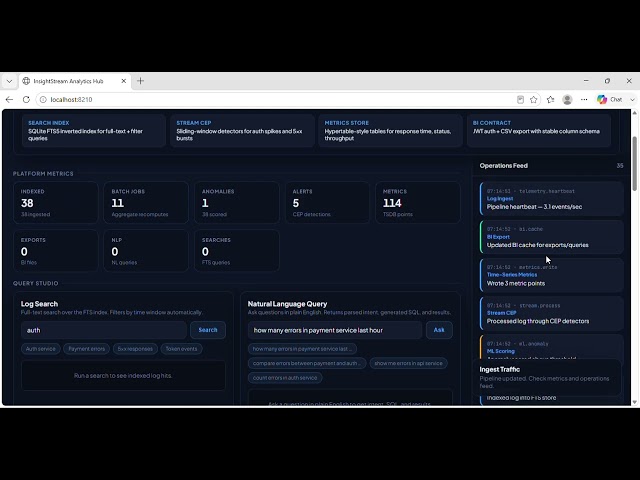Pick the 'count errors in auth service' chip

coord(285,378)
